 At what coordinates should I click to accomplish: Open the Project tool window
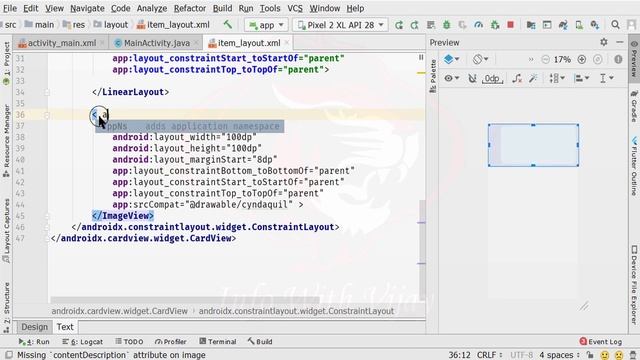(6, 63)
